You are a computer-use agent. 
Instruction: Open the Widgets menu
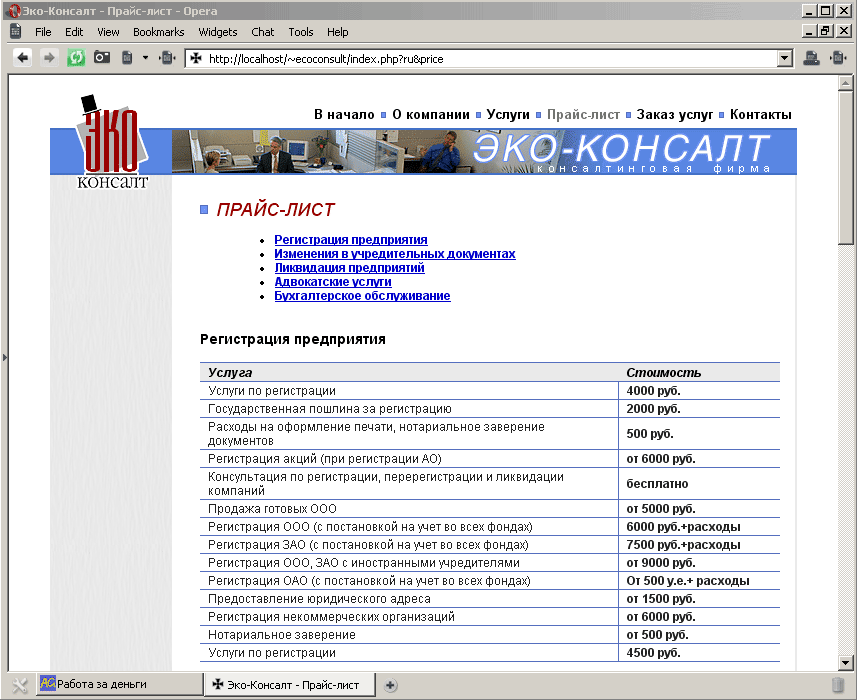tap(218, 32)
